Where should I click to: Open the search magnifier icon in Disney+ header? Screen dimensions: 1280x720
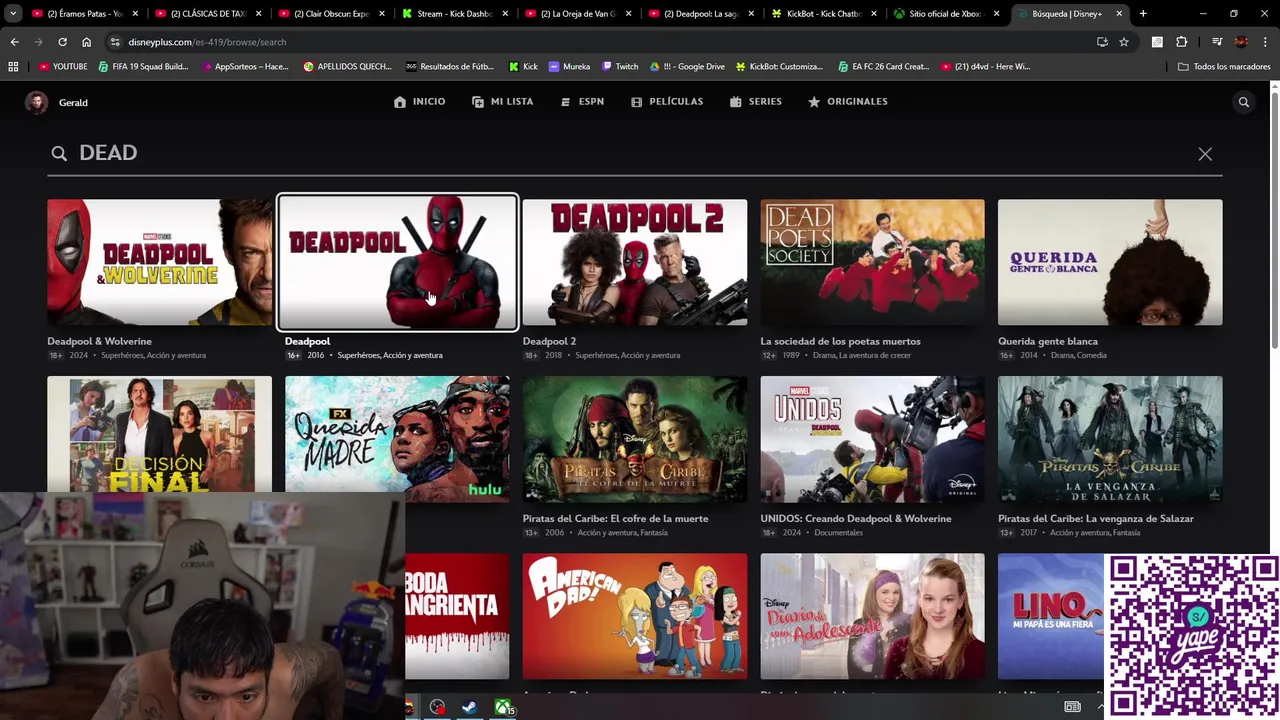(1243, 102)
